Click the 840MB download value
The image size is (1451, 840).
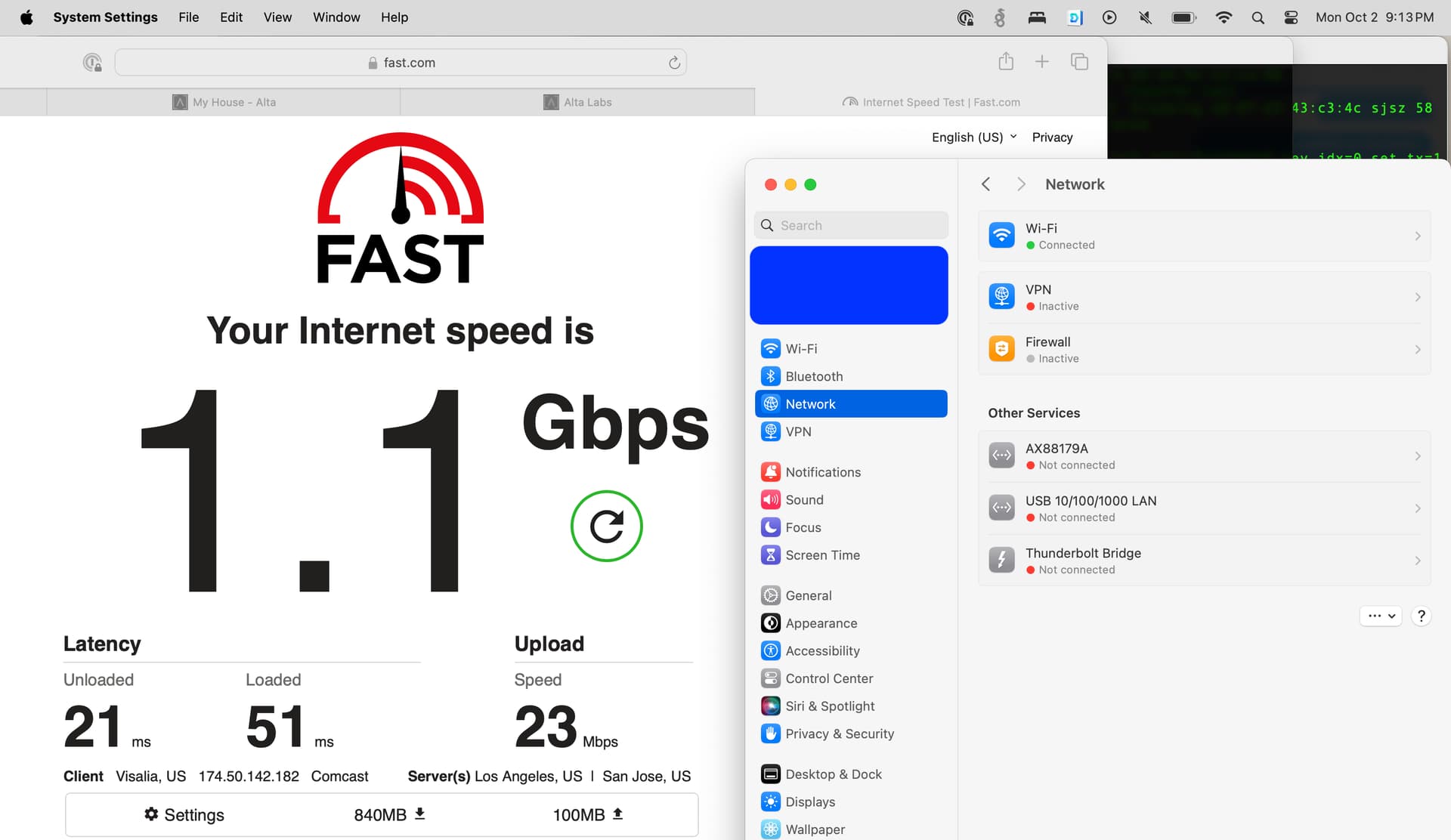(390, 814)
